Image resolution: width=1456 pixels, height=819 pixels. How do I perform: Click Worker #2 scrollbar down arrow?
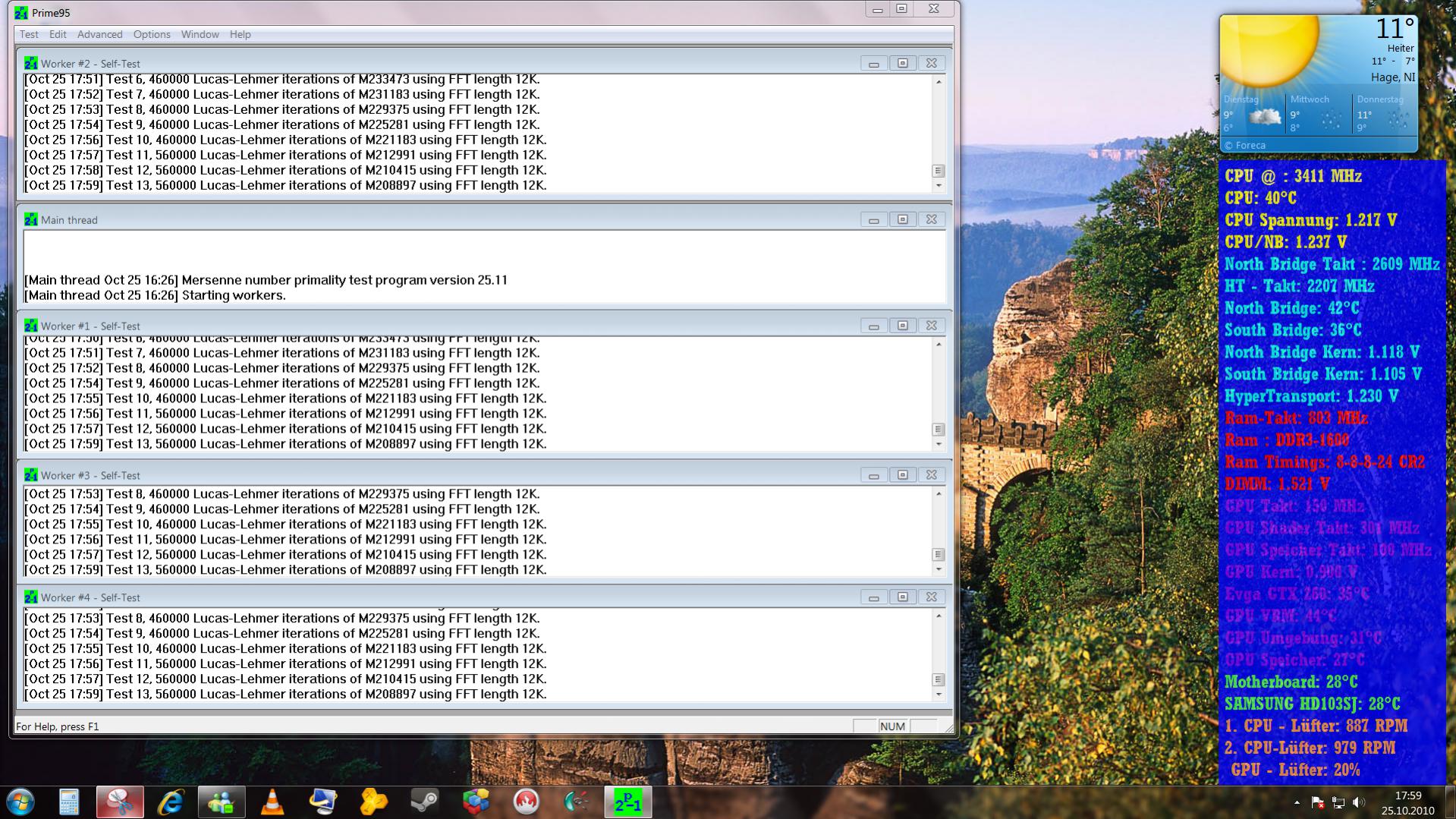(x=939, y=186)
